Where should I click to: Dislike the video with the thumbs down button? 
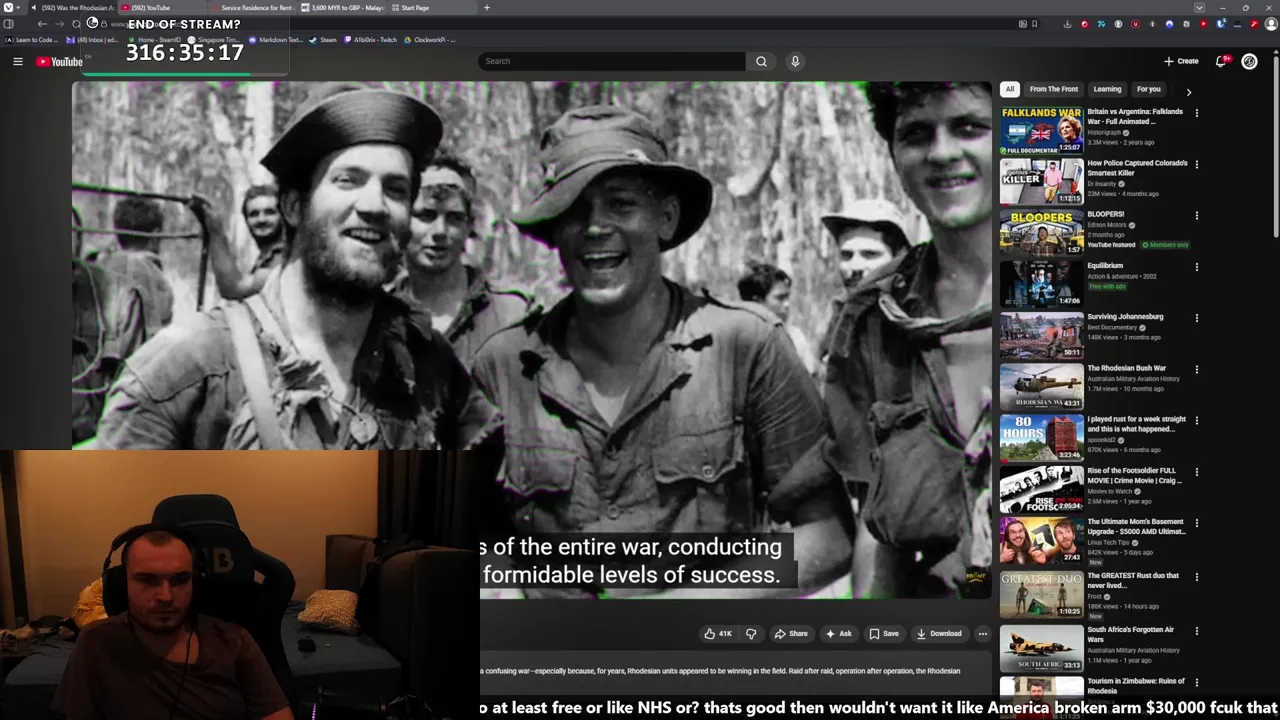(751, 633)
